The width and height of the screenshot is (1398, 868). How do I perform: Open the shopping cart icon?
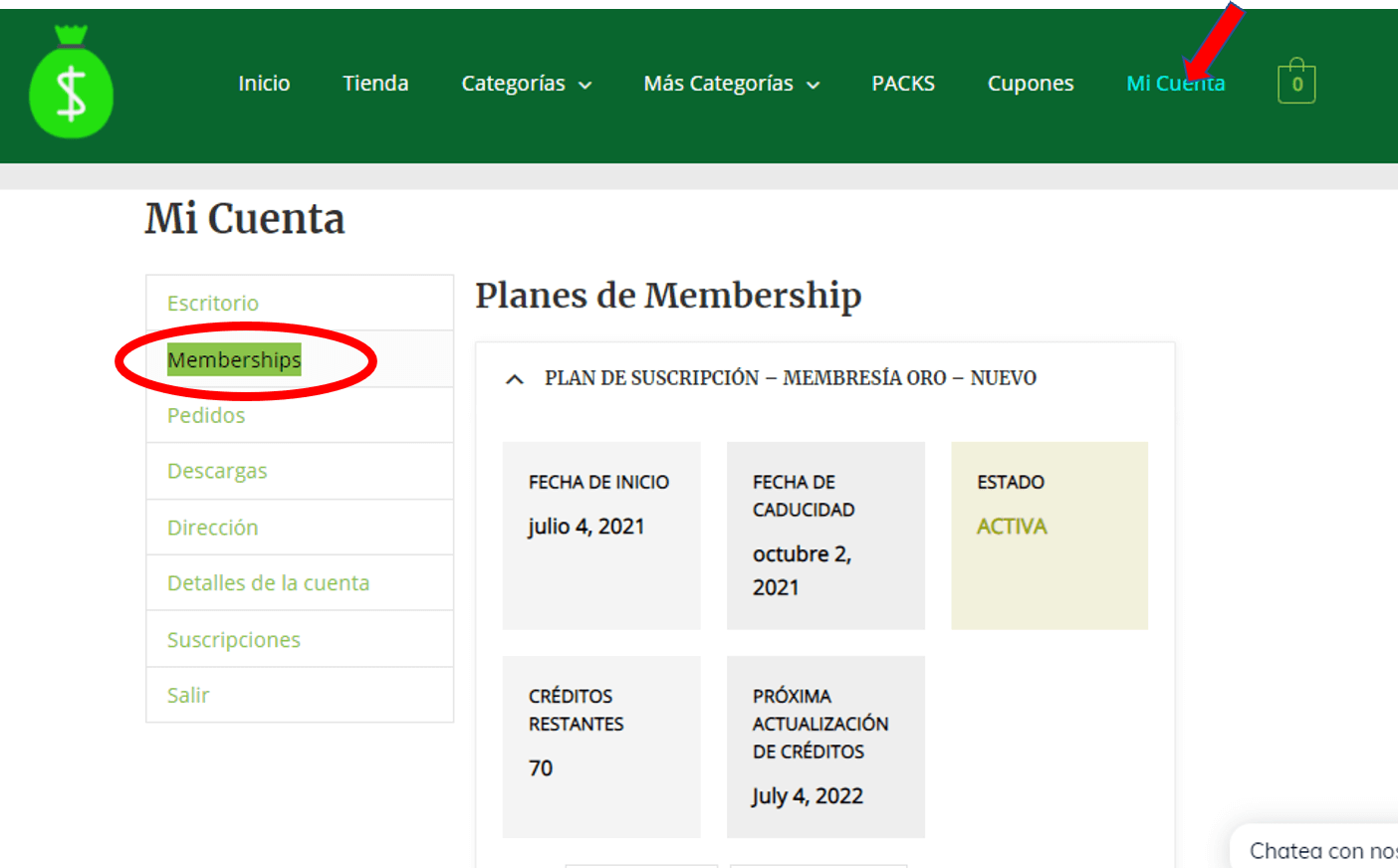pos(1295,83)
